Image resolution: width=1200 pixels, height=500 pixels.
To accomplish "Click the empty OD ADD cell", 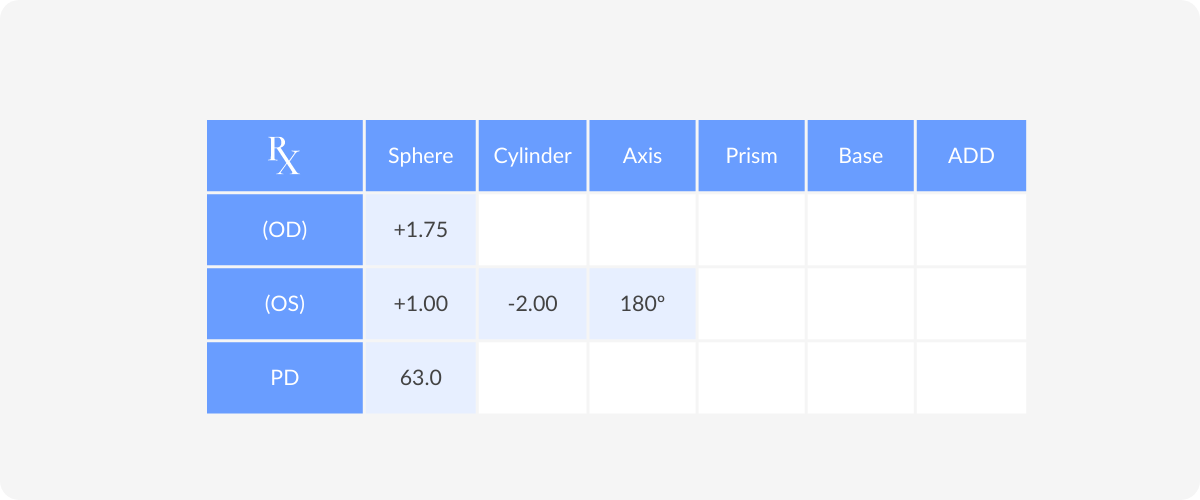I will (x=971, y=229).
